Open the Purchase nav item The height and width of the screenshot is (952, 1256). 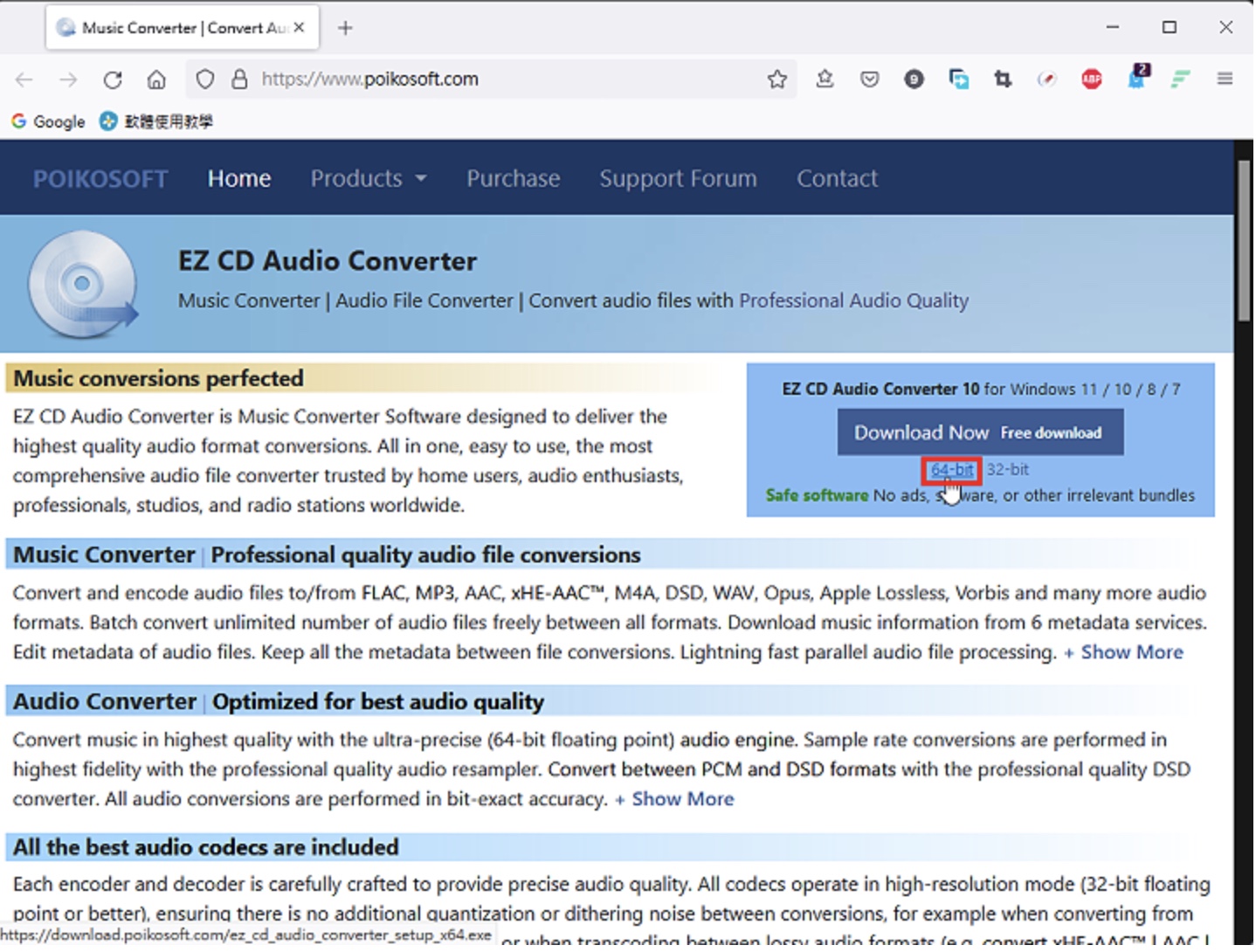point(514,178)
